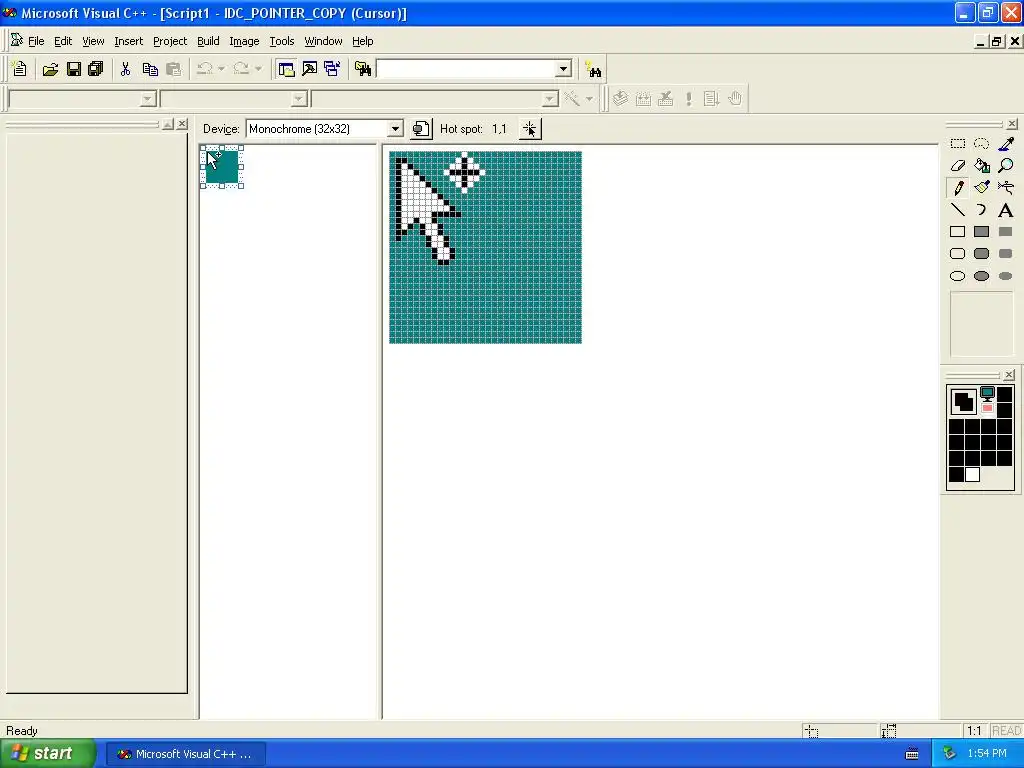
Task: Select the Eraser tool
Action: click(957, 166)
